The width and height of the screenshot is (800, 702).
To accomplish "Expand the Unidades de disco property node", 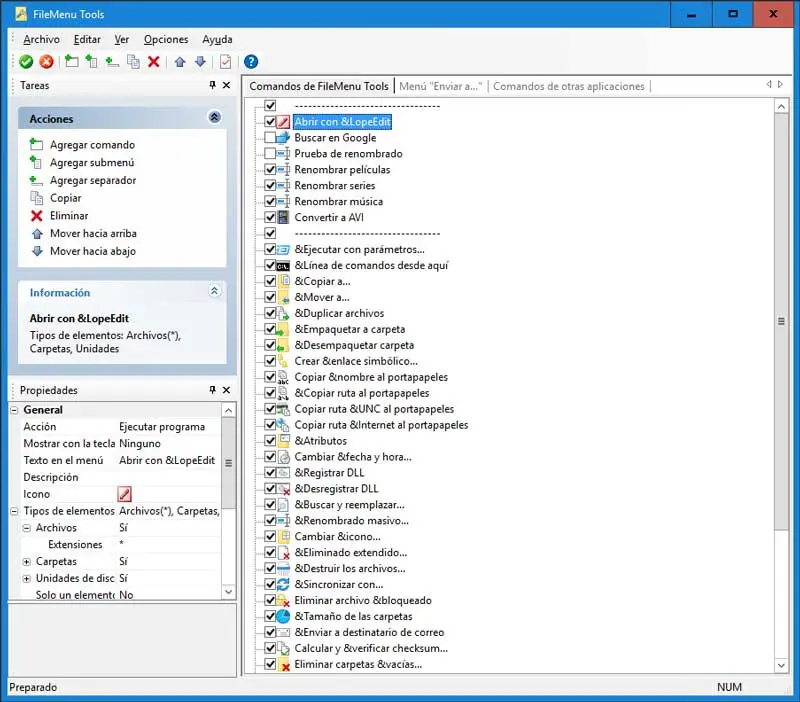I will point(27,579).
